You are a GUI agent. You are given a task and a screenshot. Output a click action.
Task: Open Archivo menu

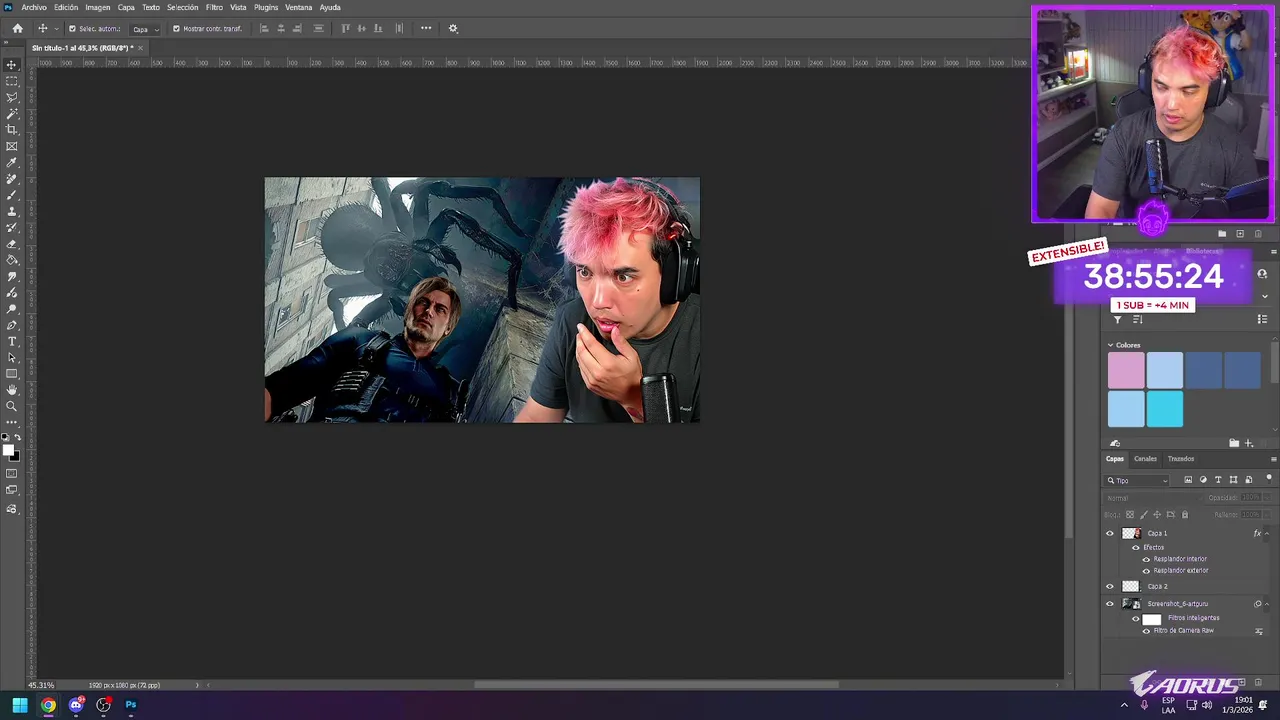pyautogui.click(x=34, y=7)
